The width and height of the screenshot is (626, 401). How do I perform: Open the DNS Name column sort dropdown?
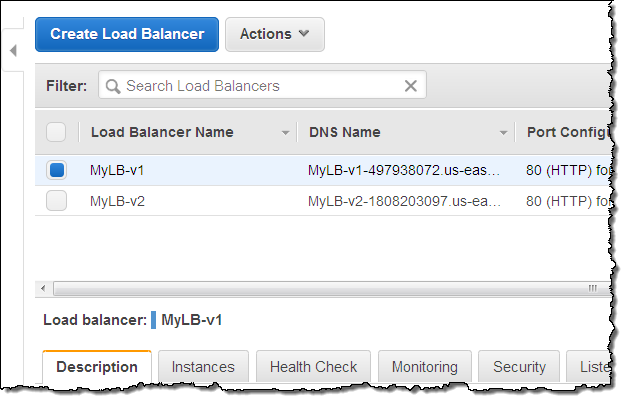tap(504, 133)
